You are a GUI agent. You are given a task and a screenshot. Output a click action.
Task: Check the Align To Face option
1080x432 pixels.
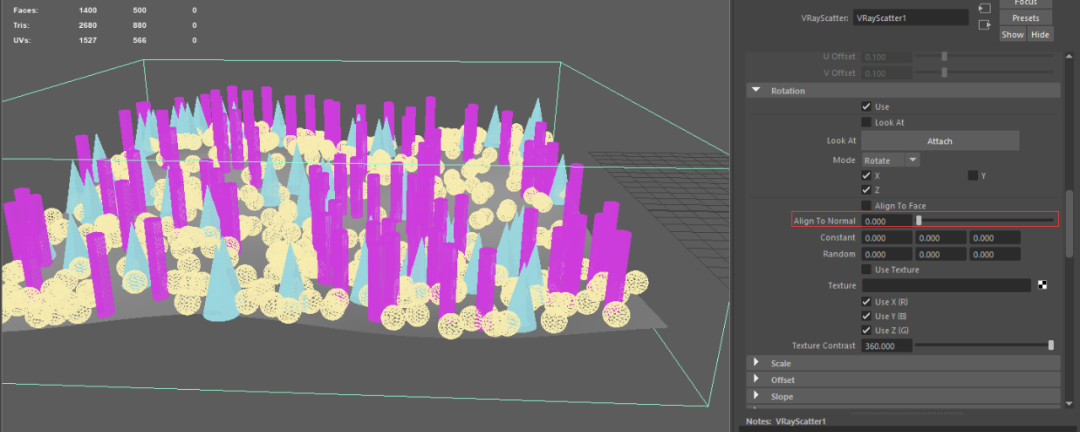coord(866,205)
